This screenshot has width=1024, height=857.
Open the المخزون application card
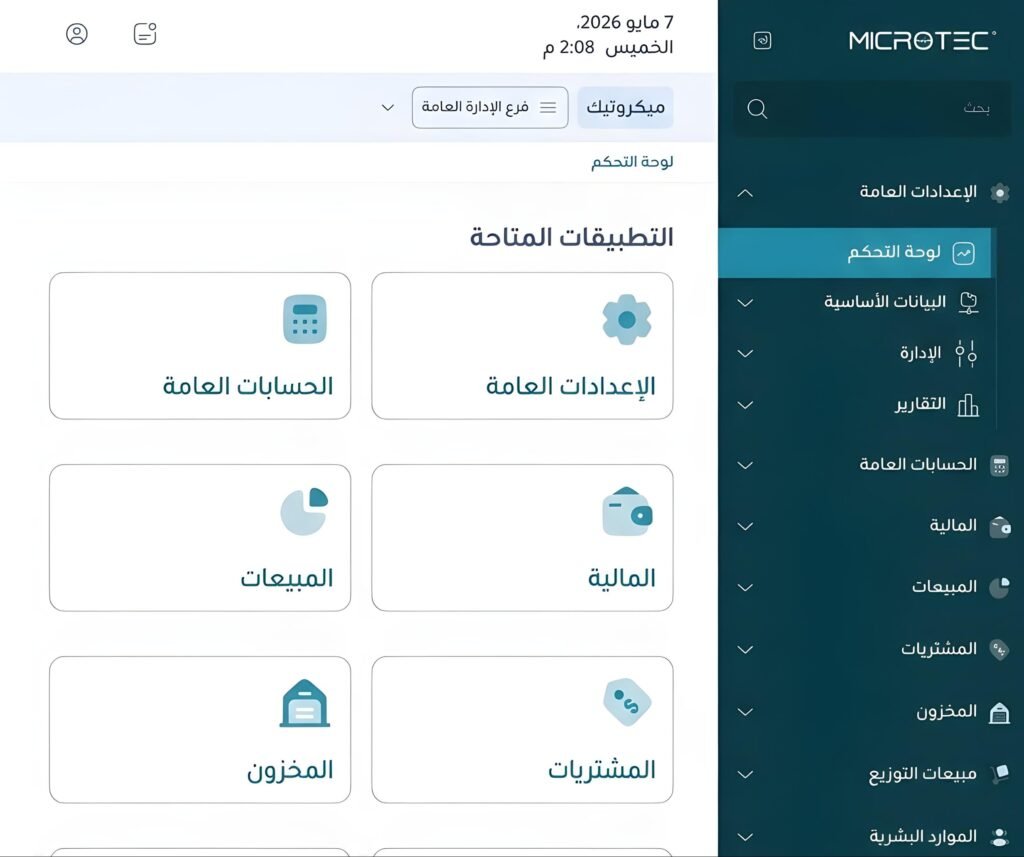(x=200, y=730)
